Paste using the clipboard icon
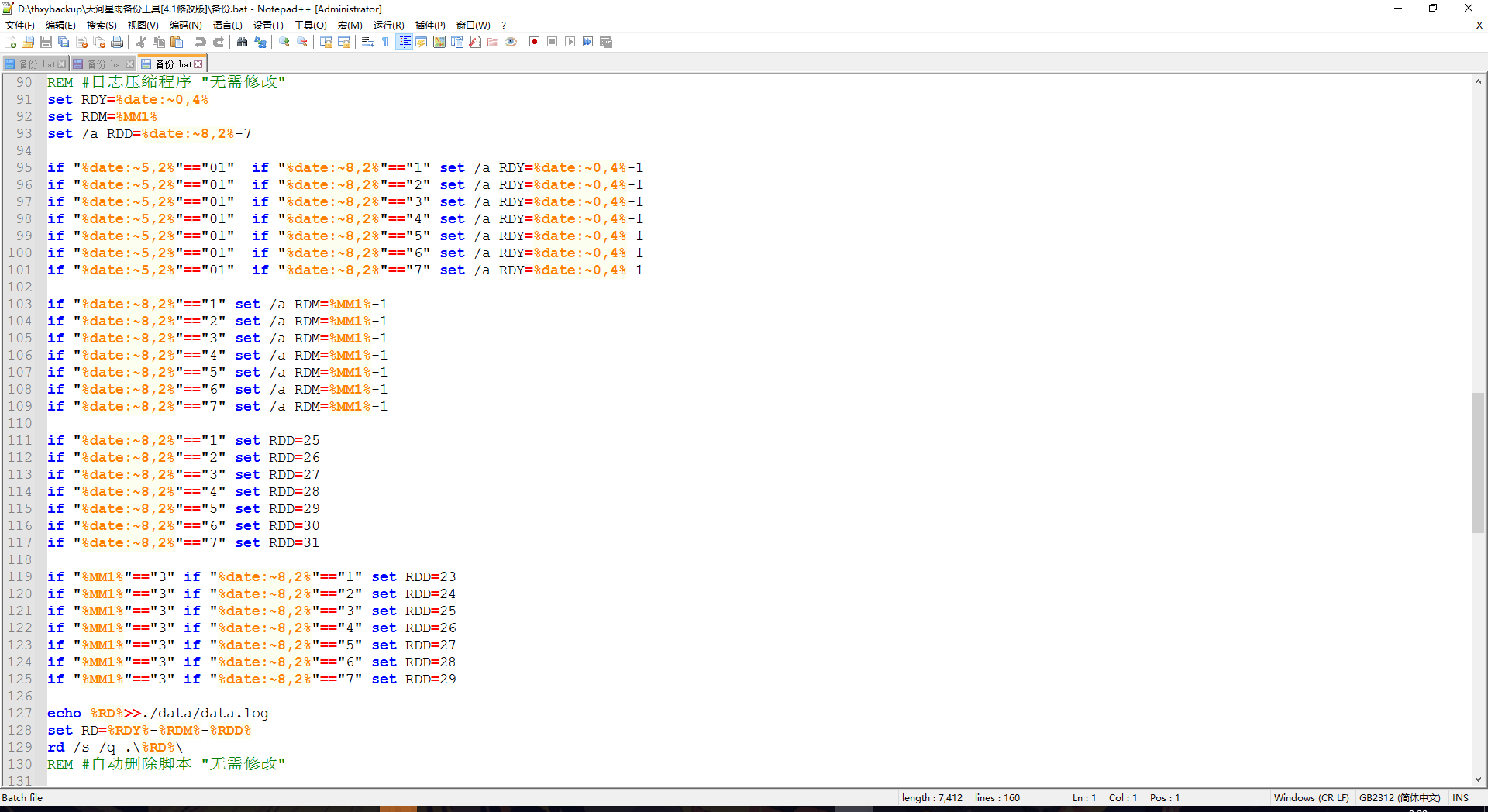The width and height of the screenshot is (1488, 812). point(177,42)
